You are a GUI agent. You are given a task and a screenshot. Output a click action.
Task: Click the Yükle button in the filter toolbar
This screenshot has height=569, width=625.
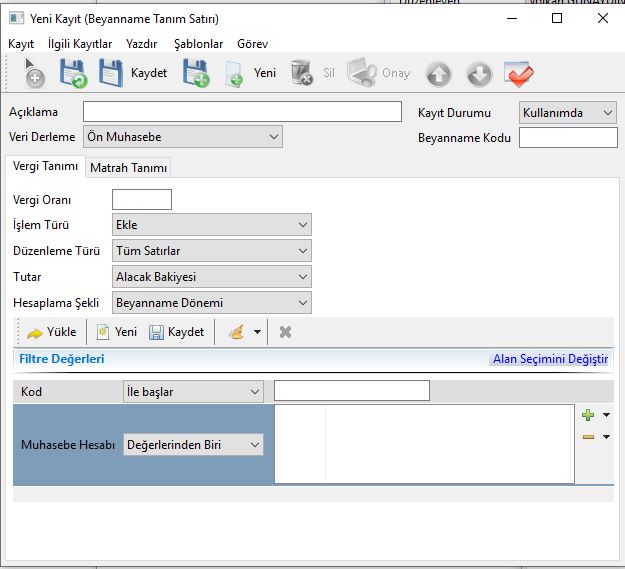52,332
